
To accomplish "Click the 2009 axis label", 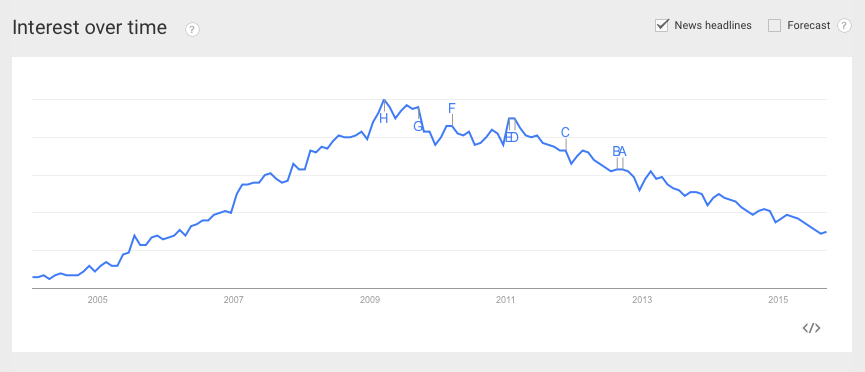I will tap(370, 300).
